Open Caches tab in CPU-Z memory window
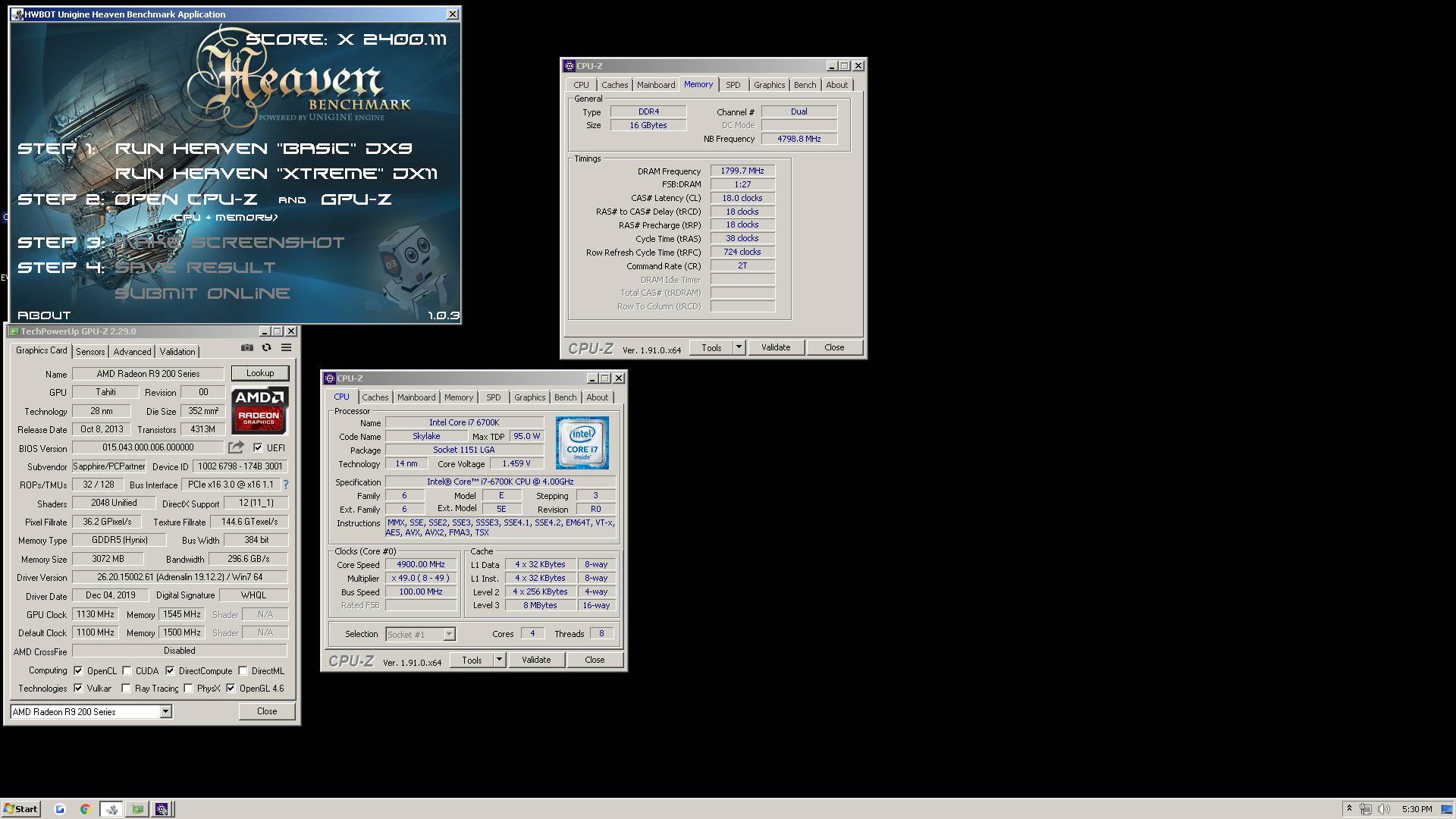This screenshot has width=1456, height=819. 614,85
